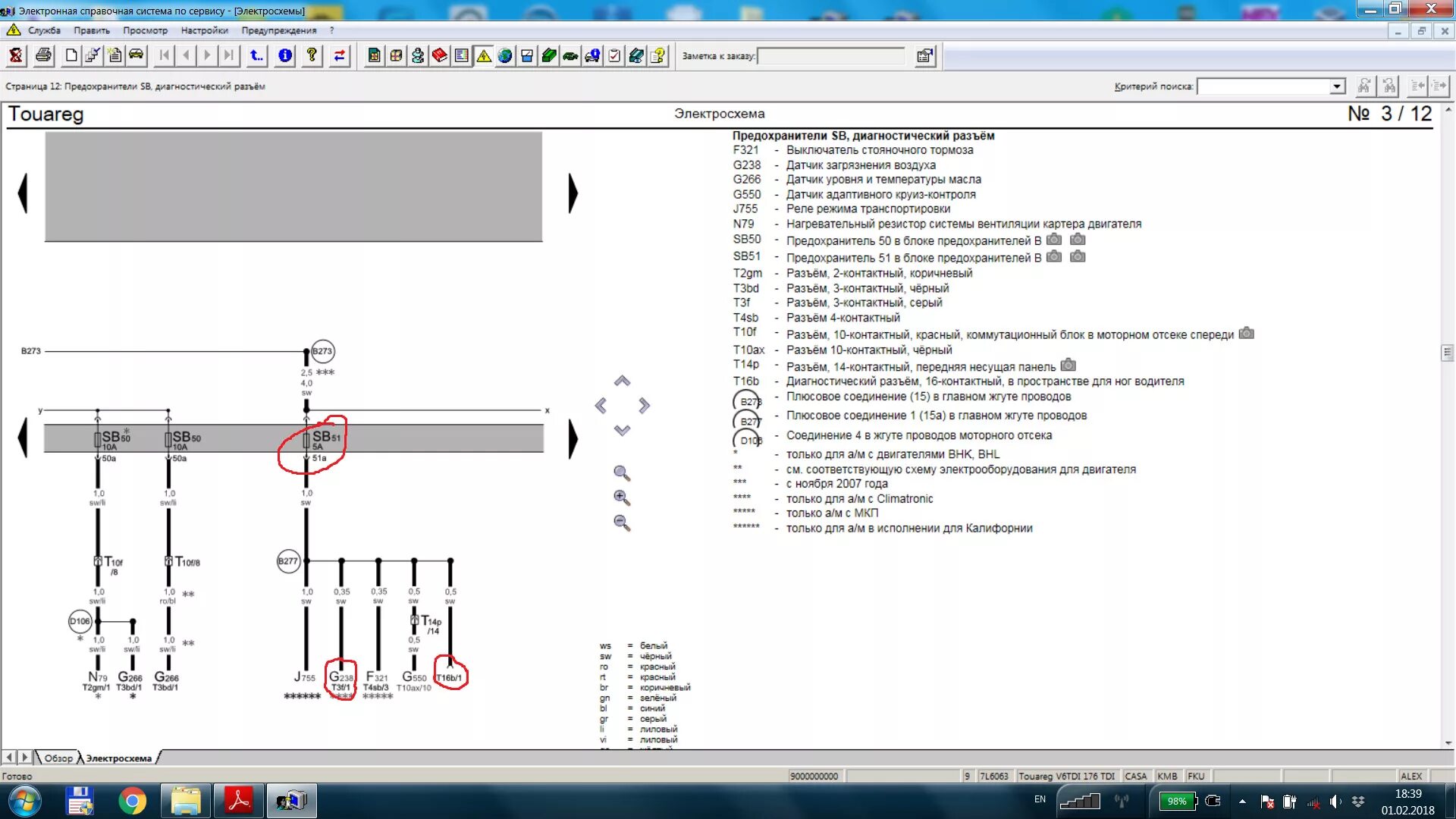Switch to the Обзор tab
This screenshot has width=1456, height=819.
[x=58, y=758]
